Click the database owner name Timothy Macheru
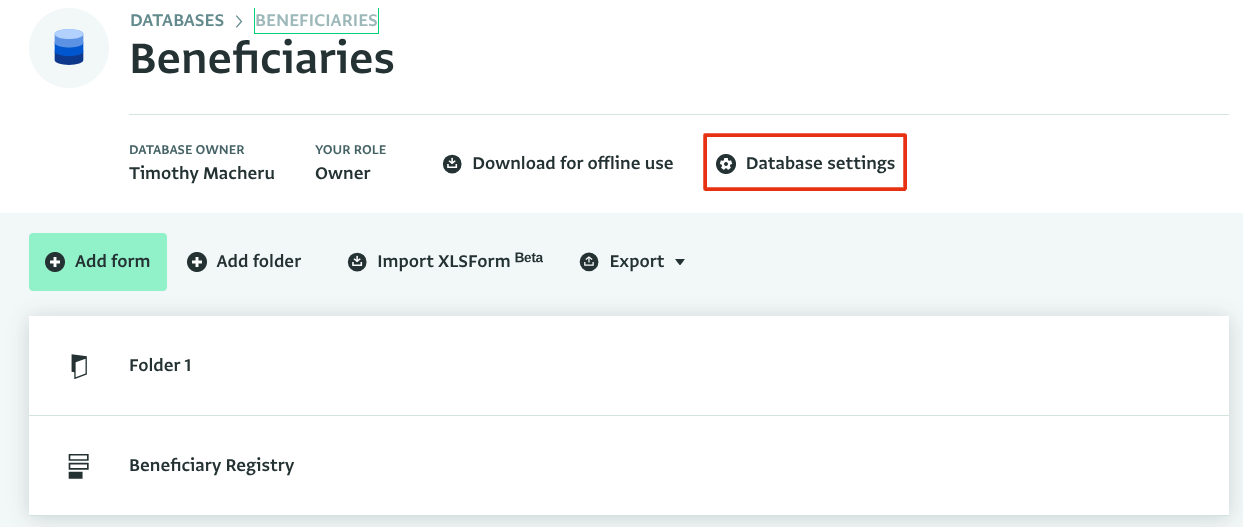The width and height of the screenshot is (1243, 527). point(201,173)
